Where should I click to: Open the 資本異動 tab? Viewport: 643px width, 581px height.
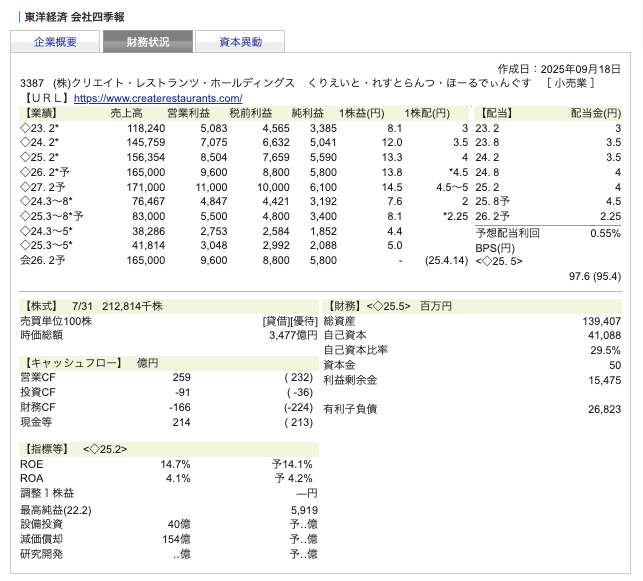pyautogui.click(x=240, y=42)
